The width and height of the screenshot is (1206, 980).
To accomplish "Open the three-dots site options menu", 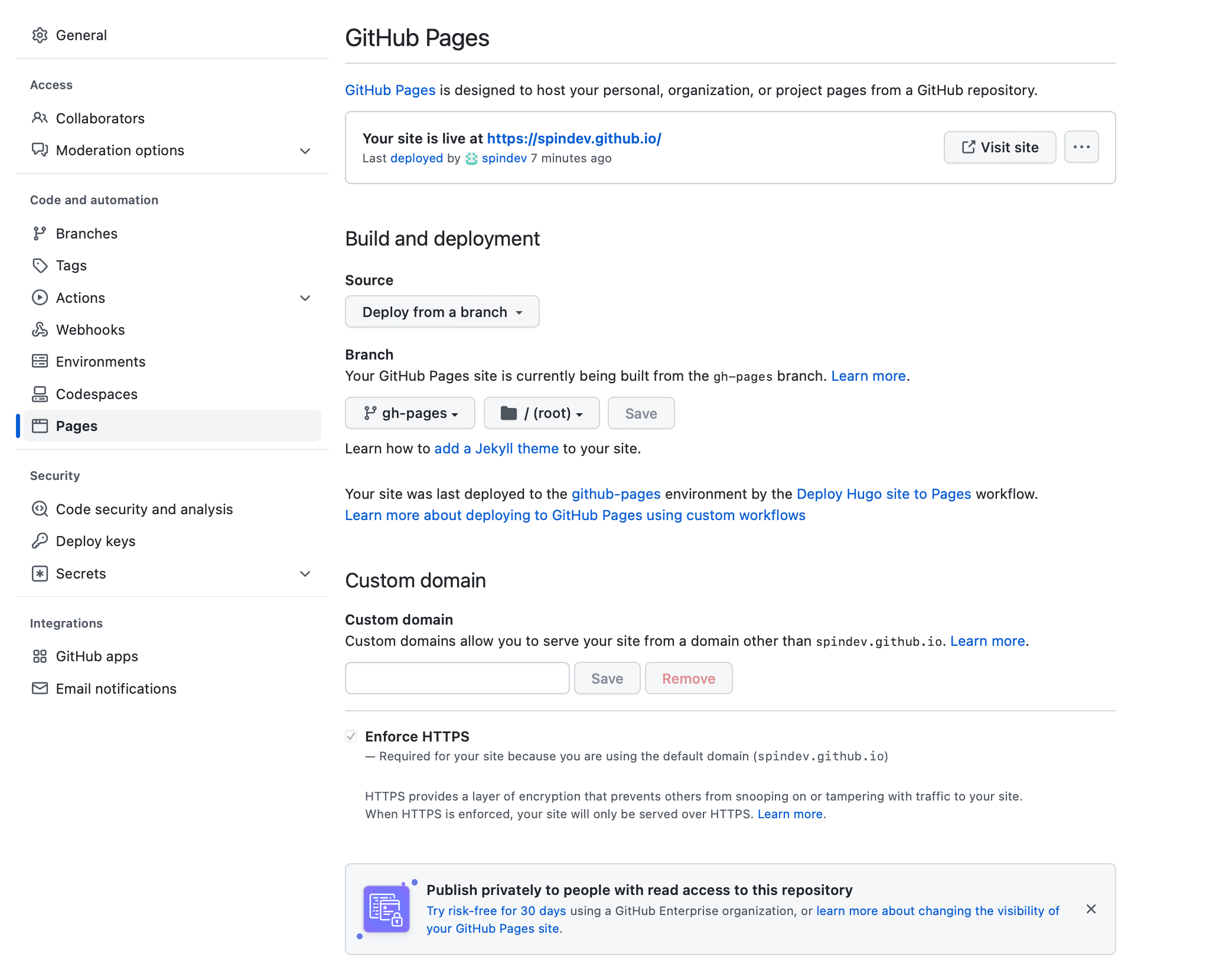I will 1081,147.
